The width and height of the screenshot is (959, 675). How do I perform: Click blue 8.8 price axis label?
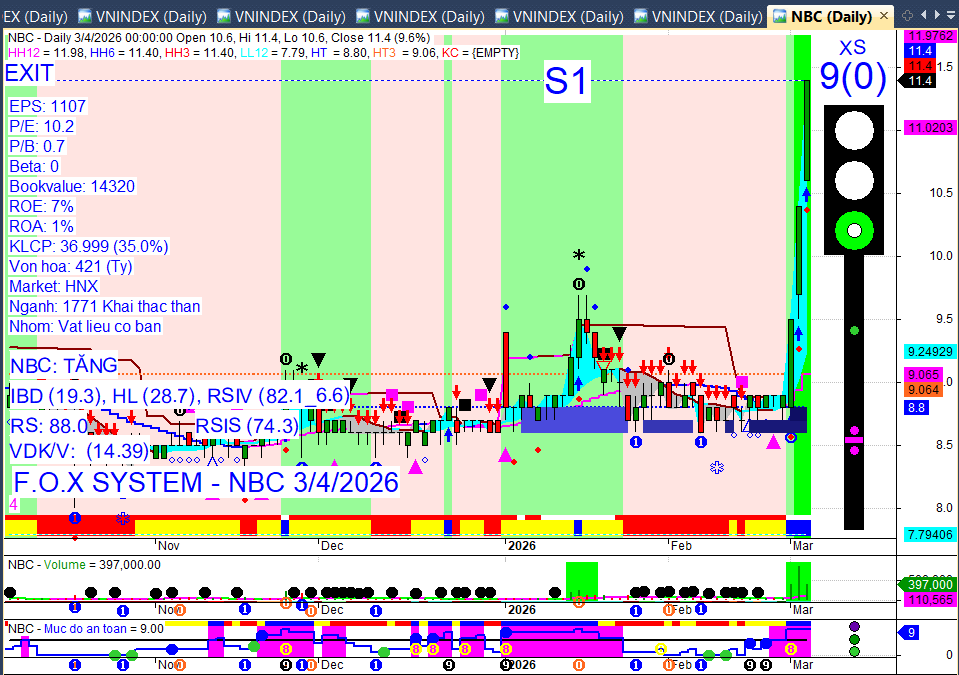pyautogui.click(x=916, y=408)
